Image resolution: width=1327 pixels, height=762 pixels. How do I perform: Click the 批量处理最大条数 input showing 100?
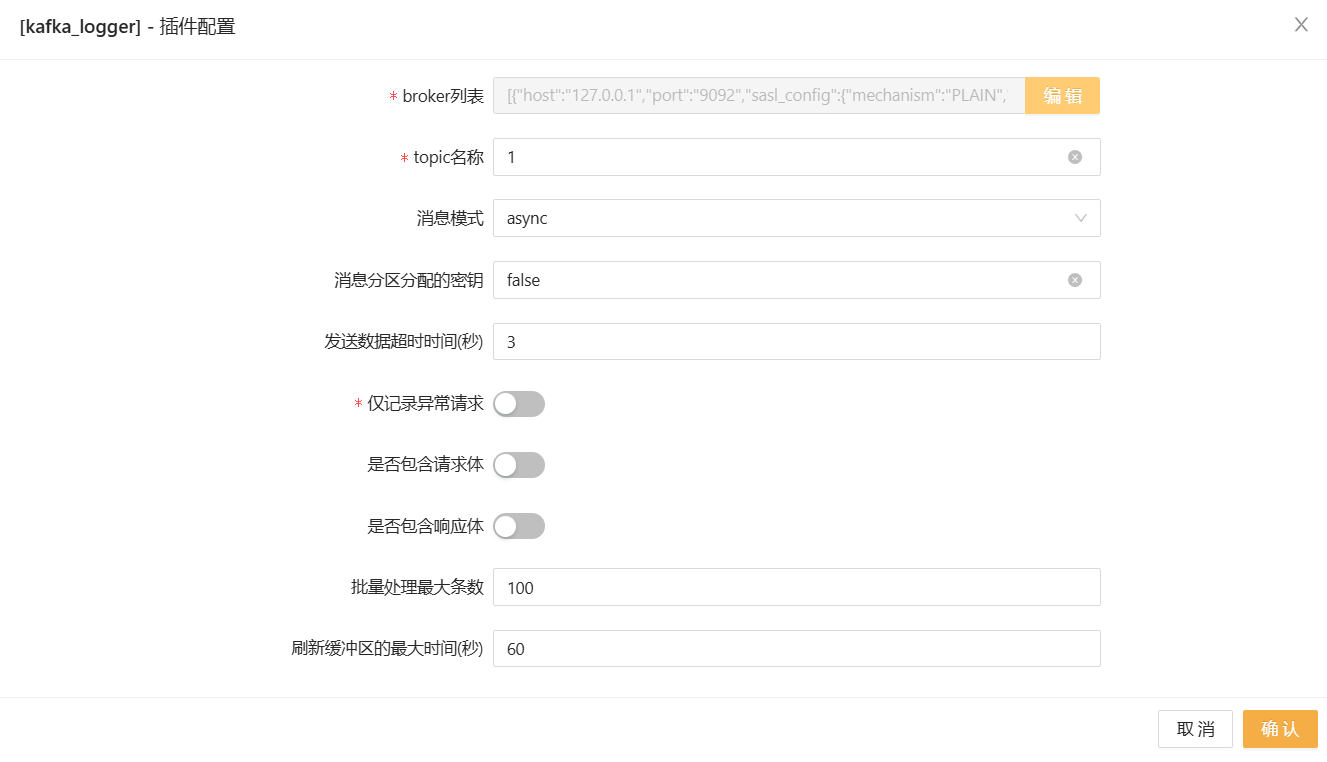pos(796,587)
